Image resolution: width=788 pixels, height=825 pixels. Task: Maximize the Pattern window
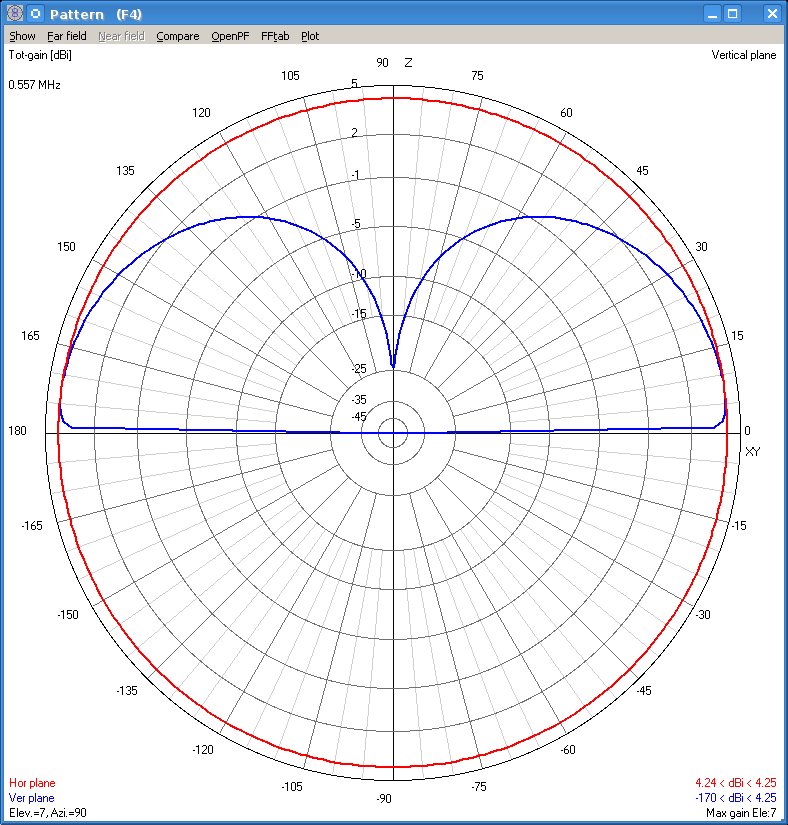pyautogui.click(x=733, y=14)
